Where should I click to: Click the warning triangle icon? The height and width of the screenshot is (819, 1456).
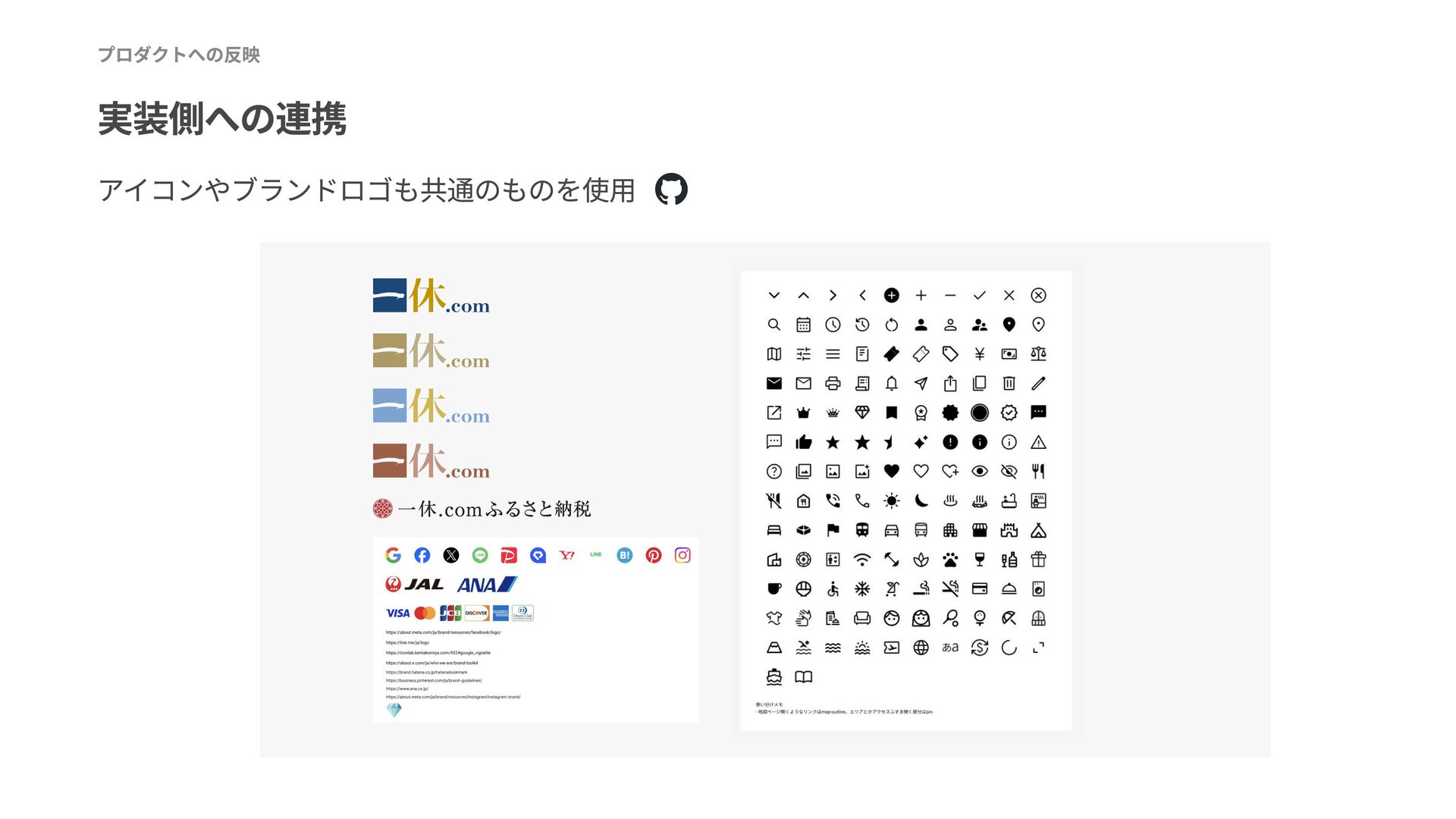[x=1039, y=442]
